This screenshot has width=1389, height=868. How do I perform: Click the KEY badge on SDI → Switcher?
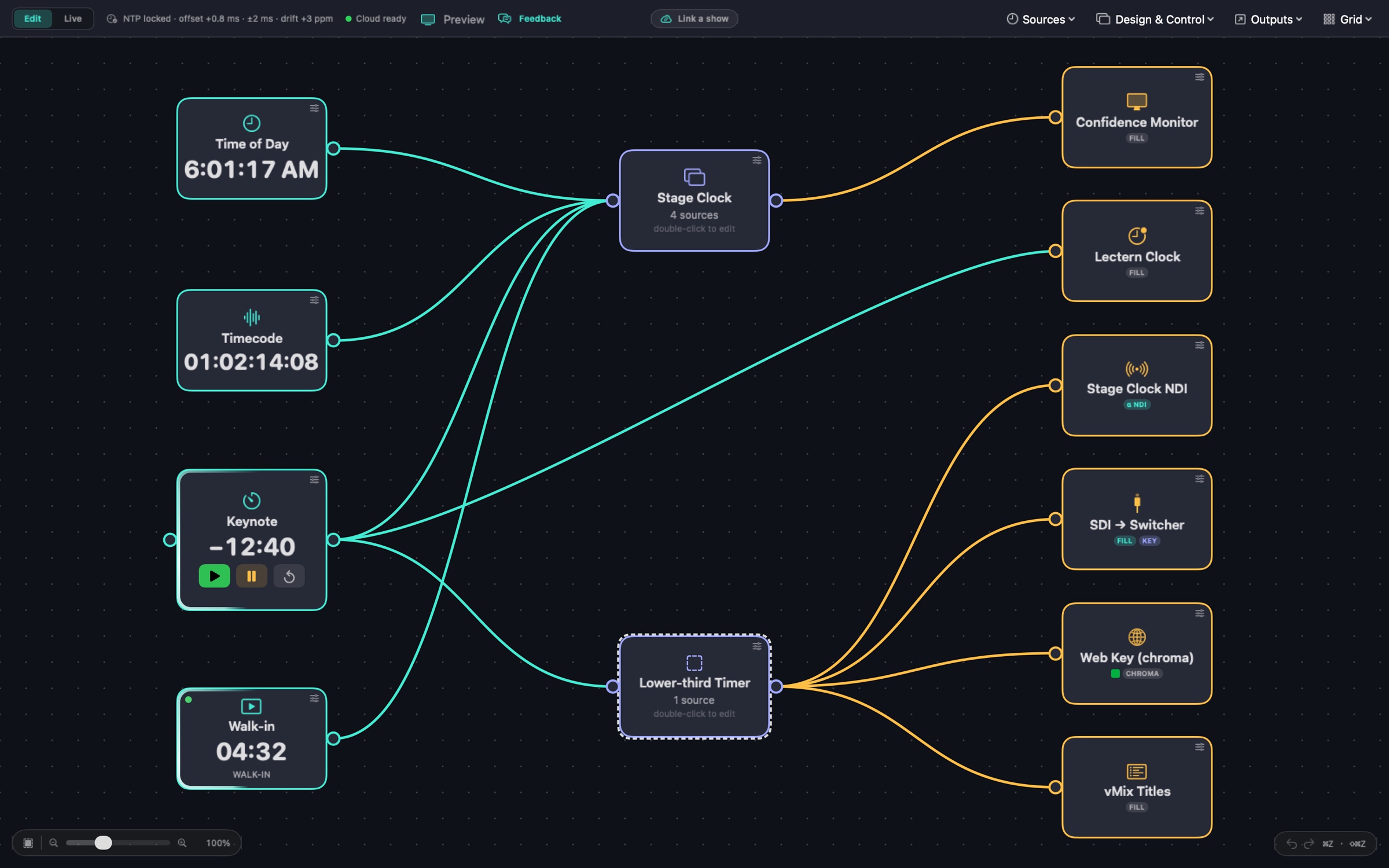pos(1149,540)
